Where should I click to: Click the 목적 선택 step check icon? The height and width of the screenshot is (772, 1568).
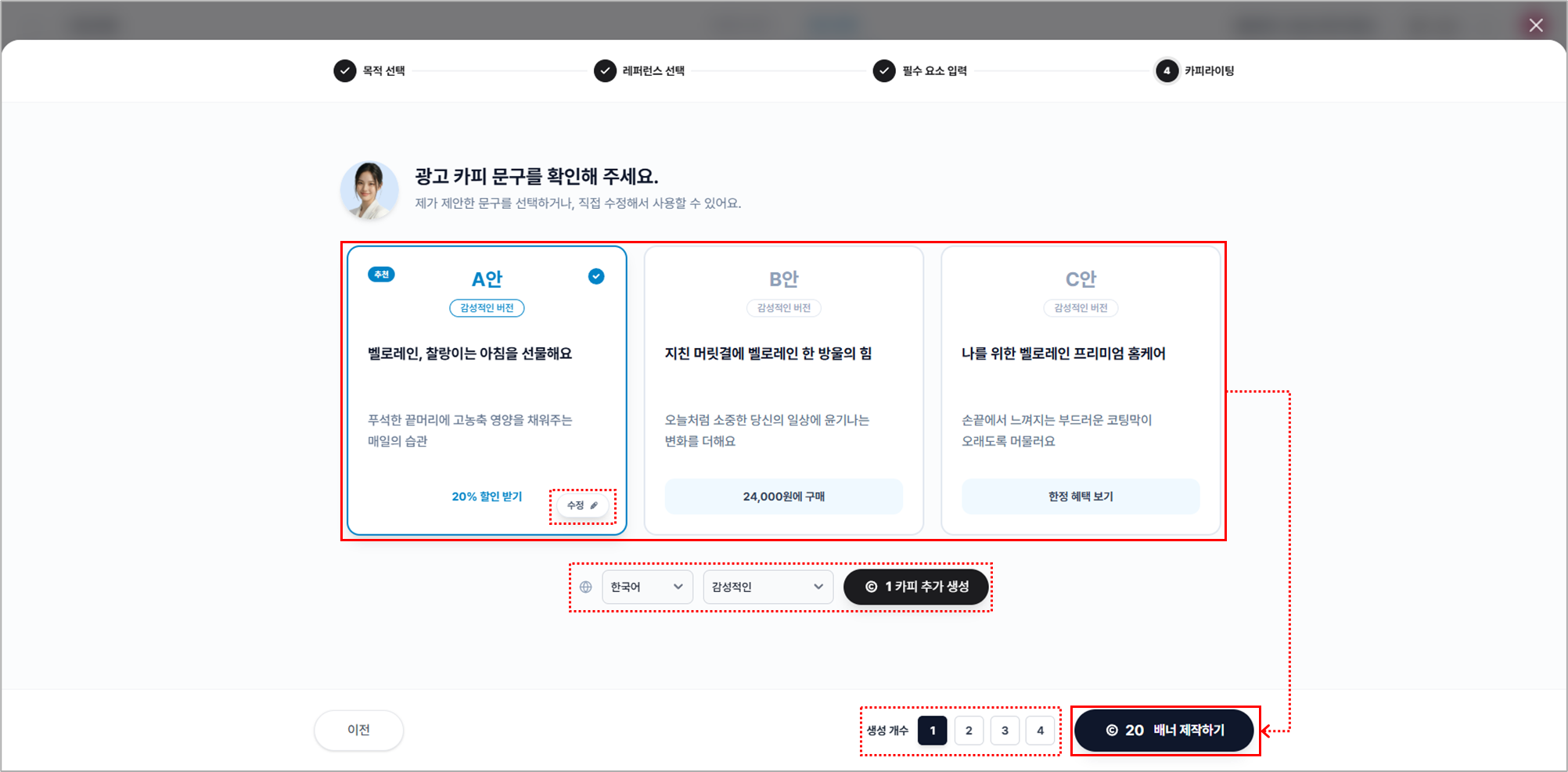click(x=344, y=70)
